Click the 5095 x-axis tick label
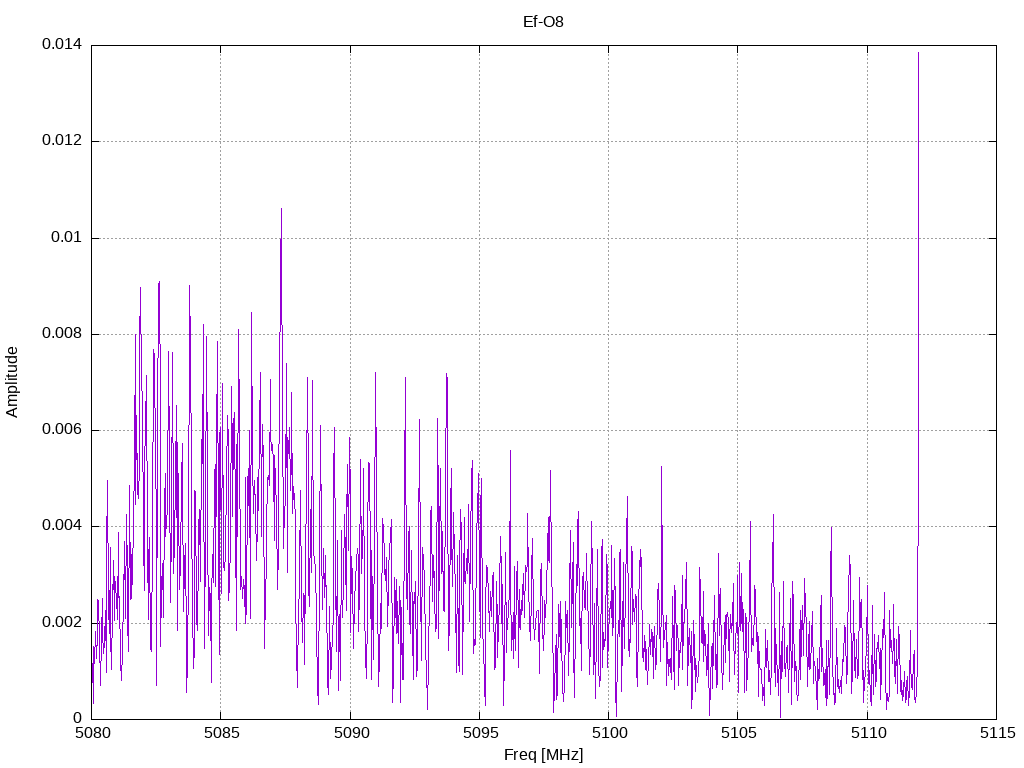The image size is (1024, 768). 480,733
